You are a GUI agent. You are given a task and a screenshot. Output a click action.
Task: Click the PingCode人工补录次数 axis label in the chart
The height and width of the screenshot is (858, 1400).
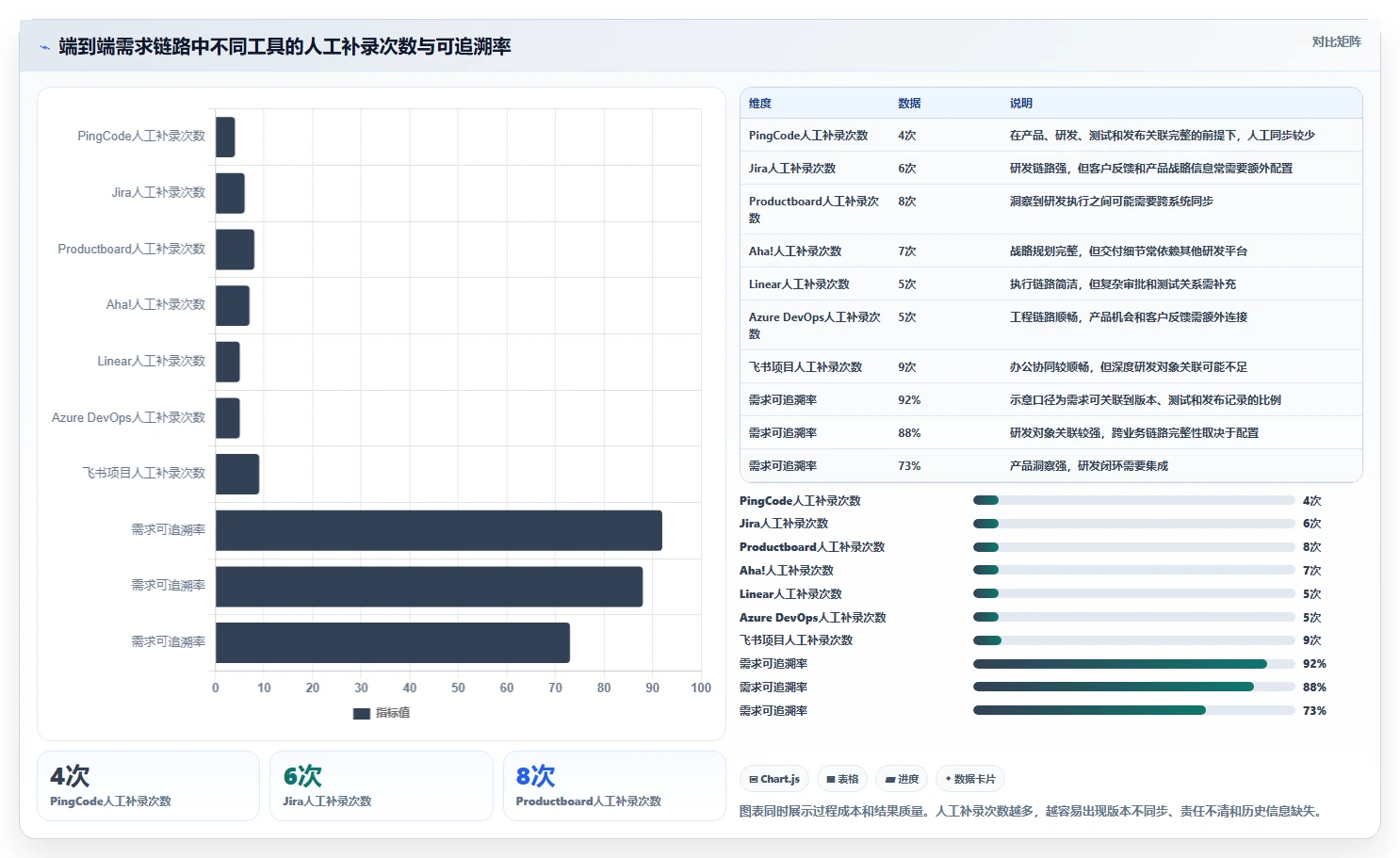[141, 137]
